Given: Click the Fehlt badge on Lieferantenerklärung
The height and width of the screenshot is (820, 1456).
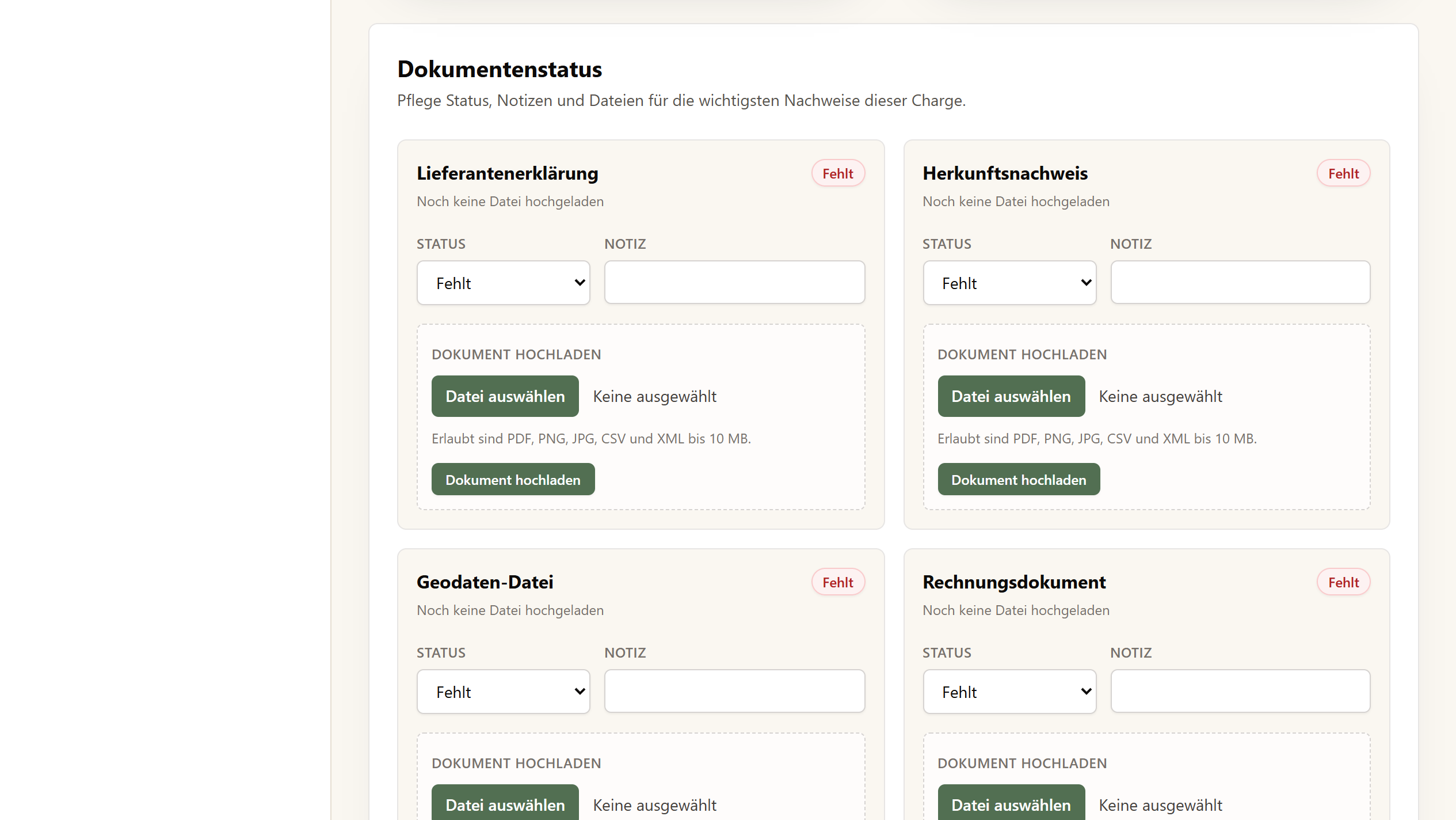Looking at the screenshot, I should pyautogui.click(x=838, y=173).
